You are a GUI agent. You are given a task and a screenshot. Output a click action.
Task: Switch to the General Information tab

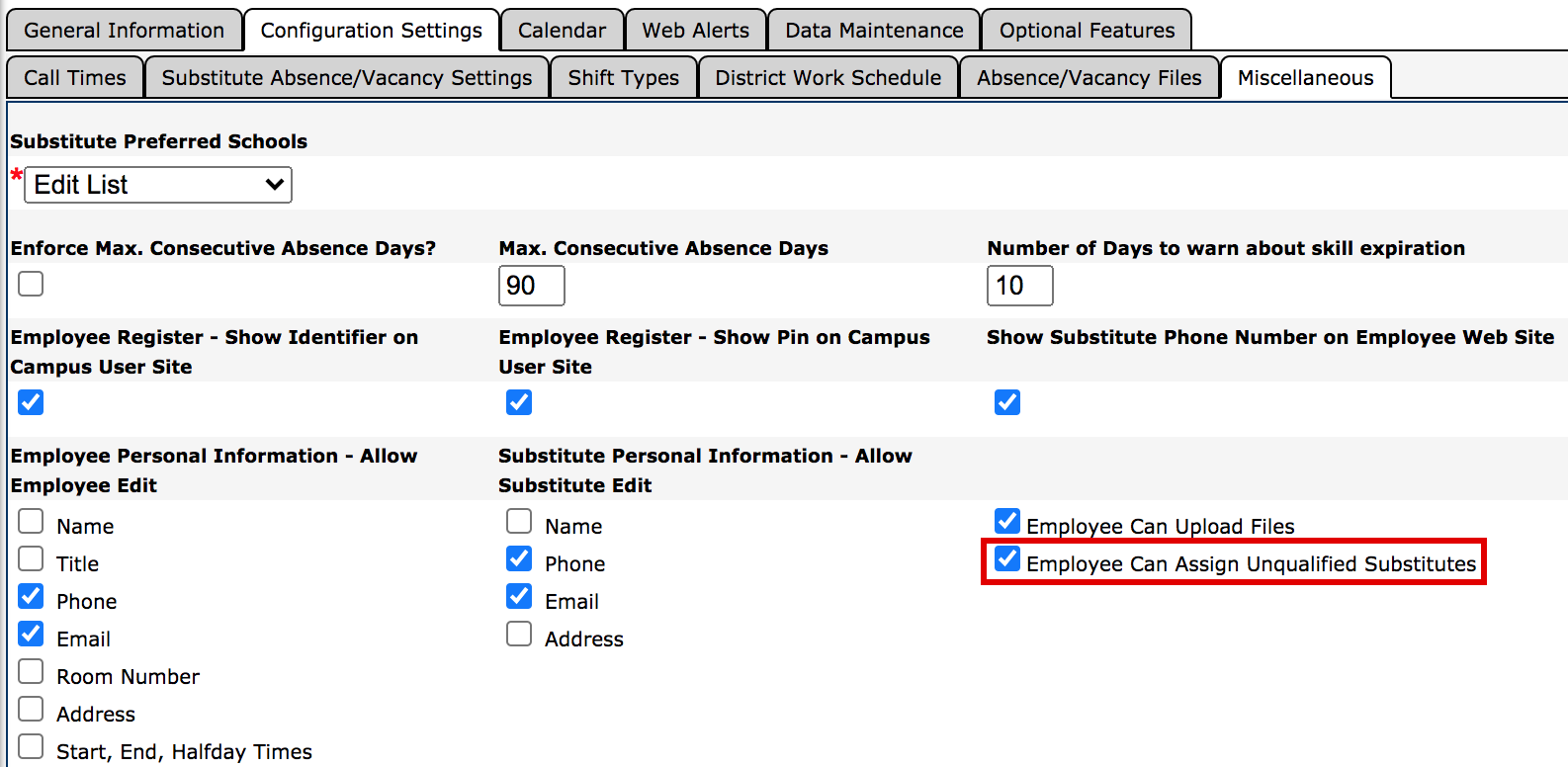pos(125,31)
